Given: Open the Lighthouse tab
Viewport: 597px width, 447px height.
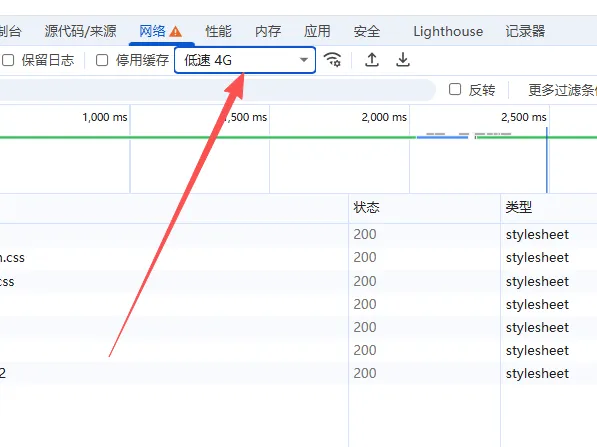Looking at the screenshot, I should 448,31.
